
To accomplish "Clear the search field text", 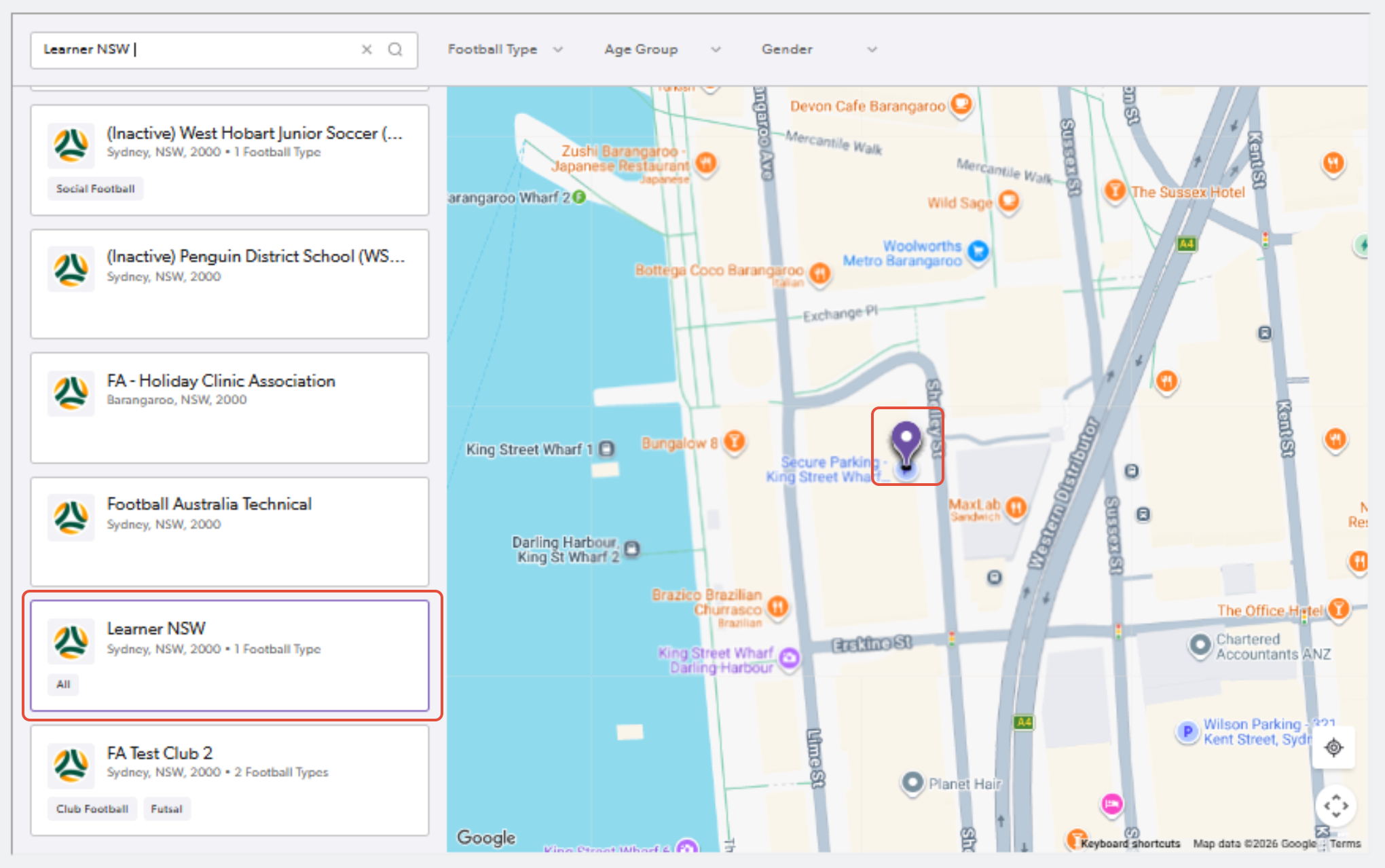I will [367, 50].
